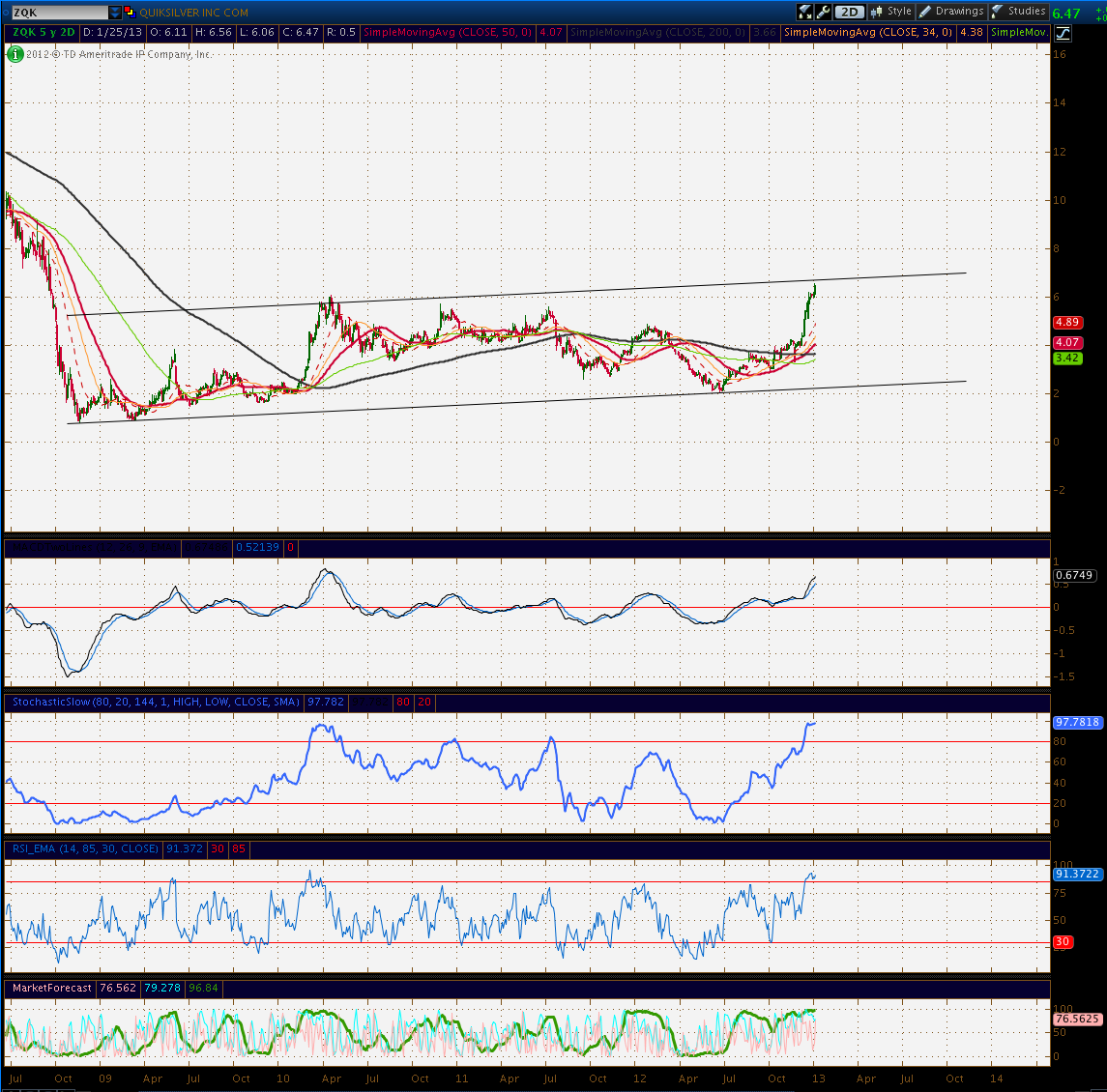Click the red 4.89 price bubble

[x=1066, y=322]
